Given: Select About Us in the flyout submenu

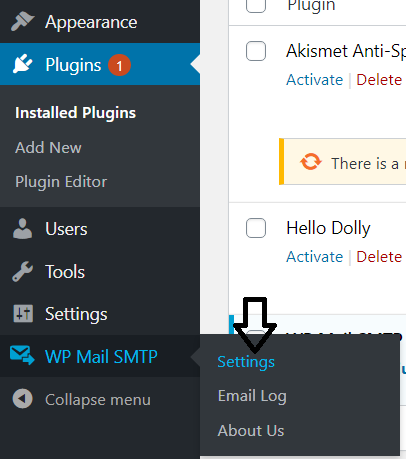Looking at the screenshot, I should tap(251, 431).
